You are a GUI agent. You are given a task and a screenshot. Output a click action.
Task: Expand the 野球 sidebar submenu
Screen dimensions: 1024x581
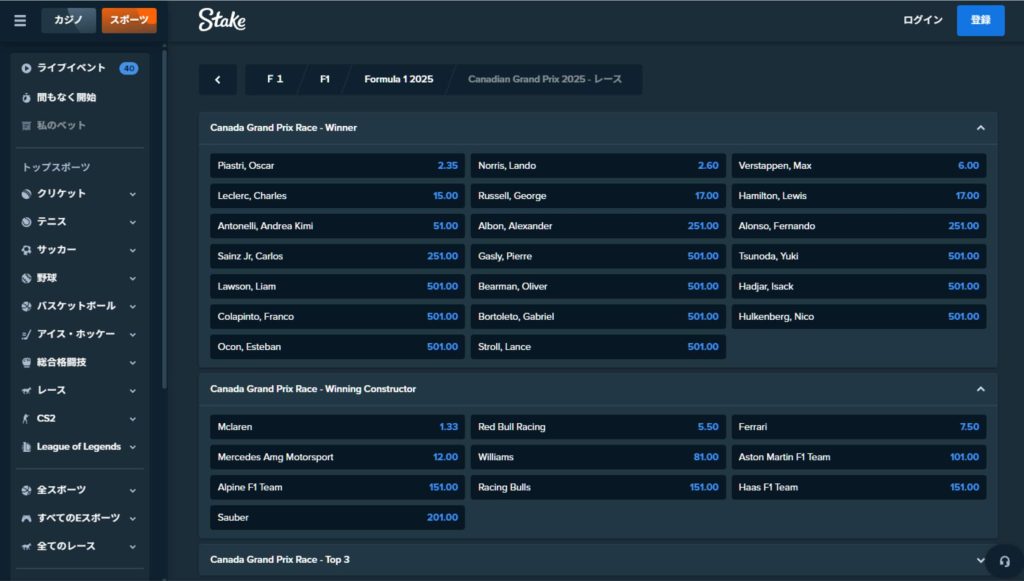click(x=133, y=278)
